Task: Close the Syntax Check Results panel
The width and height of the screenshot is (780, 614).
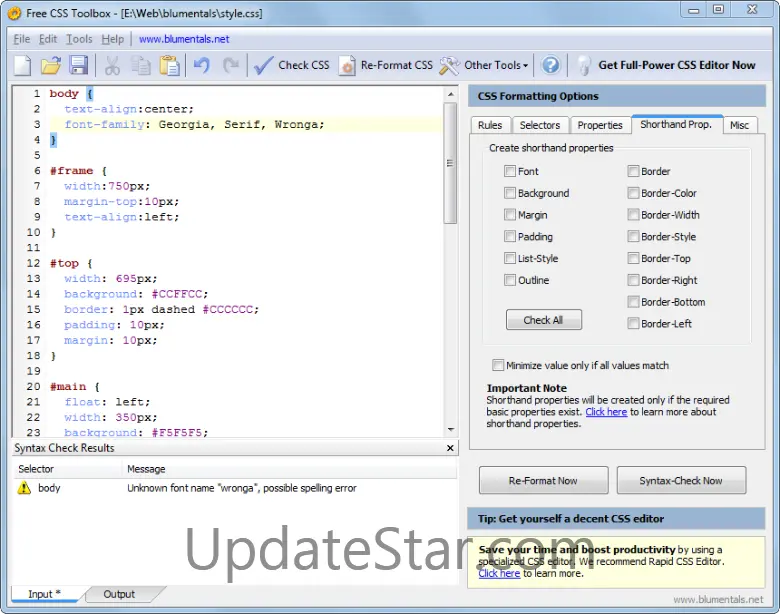Action: click(450, 448)
